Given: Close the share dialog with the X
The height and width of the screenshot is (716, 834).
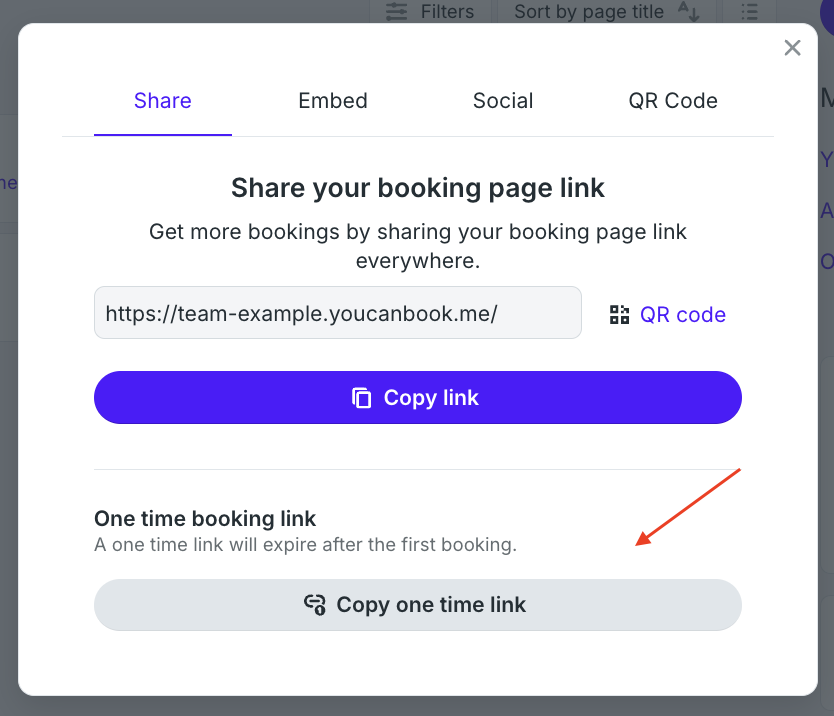Looking at the screenshot, I should (x=793, y=48).
